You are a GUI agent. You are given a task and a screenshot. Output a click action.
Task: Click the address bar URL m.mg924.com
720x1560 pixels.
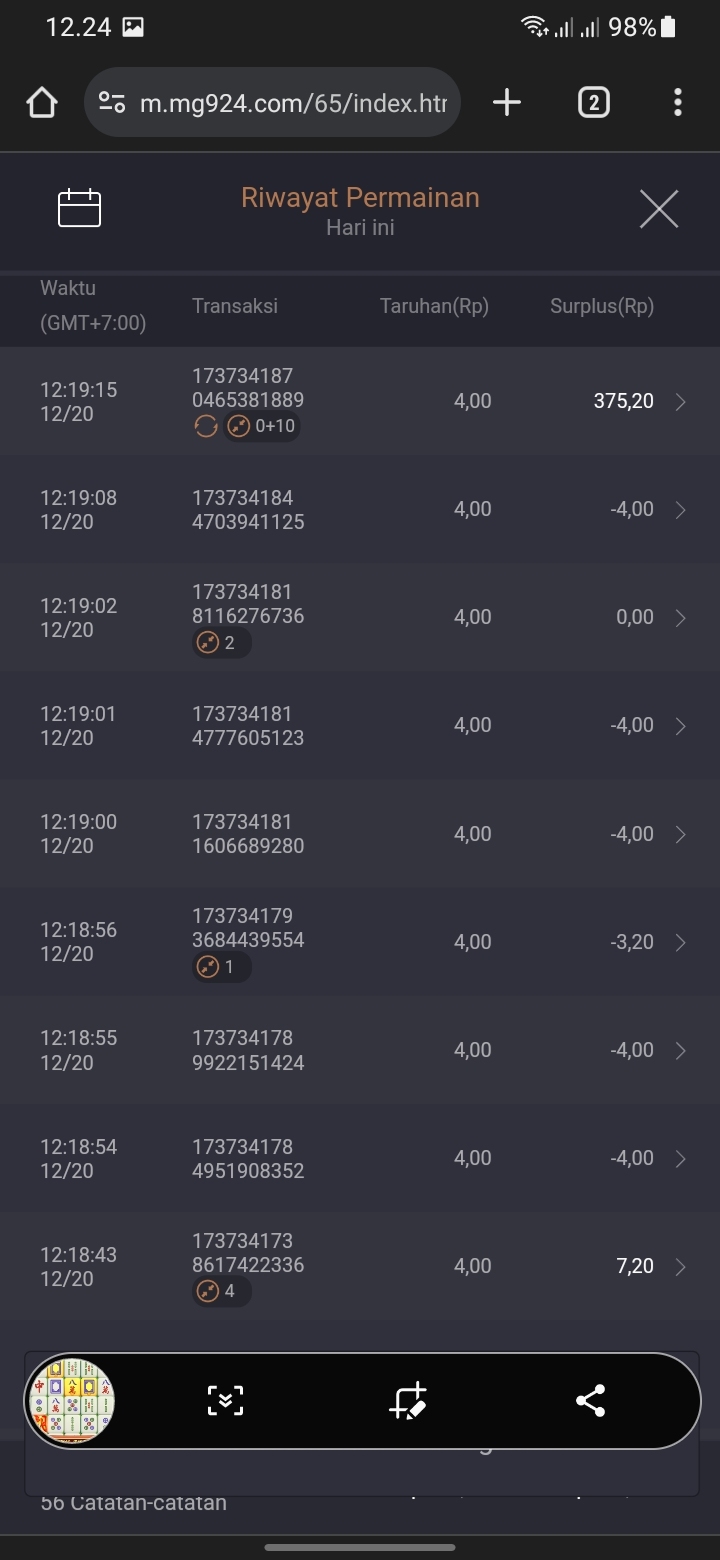point(292,102)
